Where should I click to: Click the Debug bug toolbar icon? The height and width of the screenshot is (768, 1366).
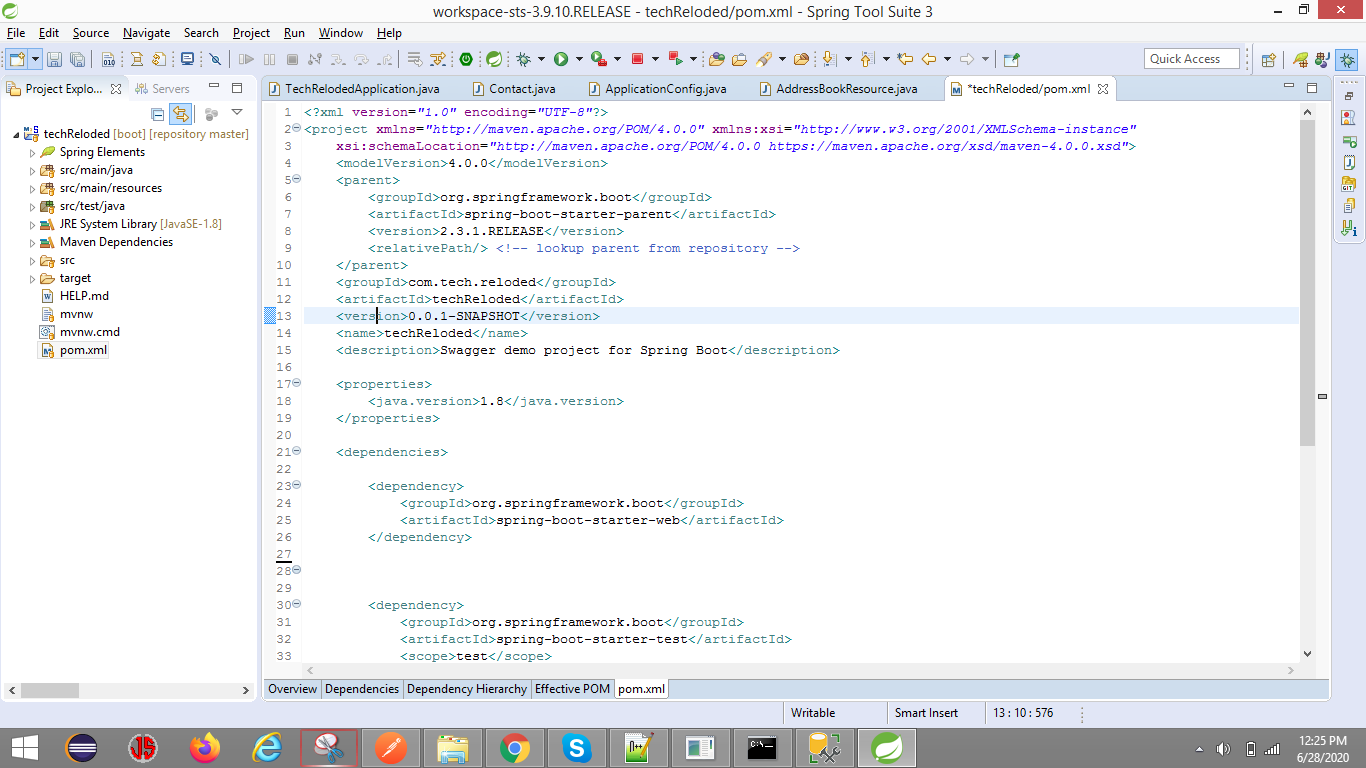click(523, 59)
